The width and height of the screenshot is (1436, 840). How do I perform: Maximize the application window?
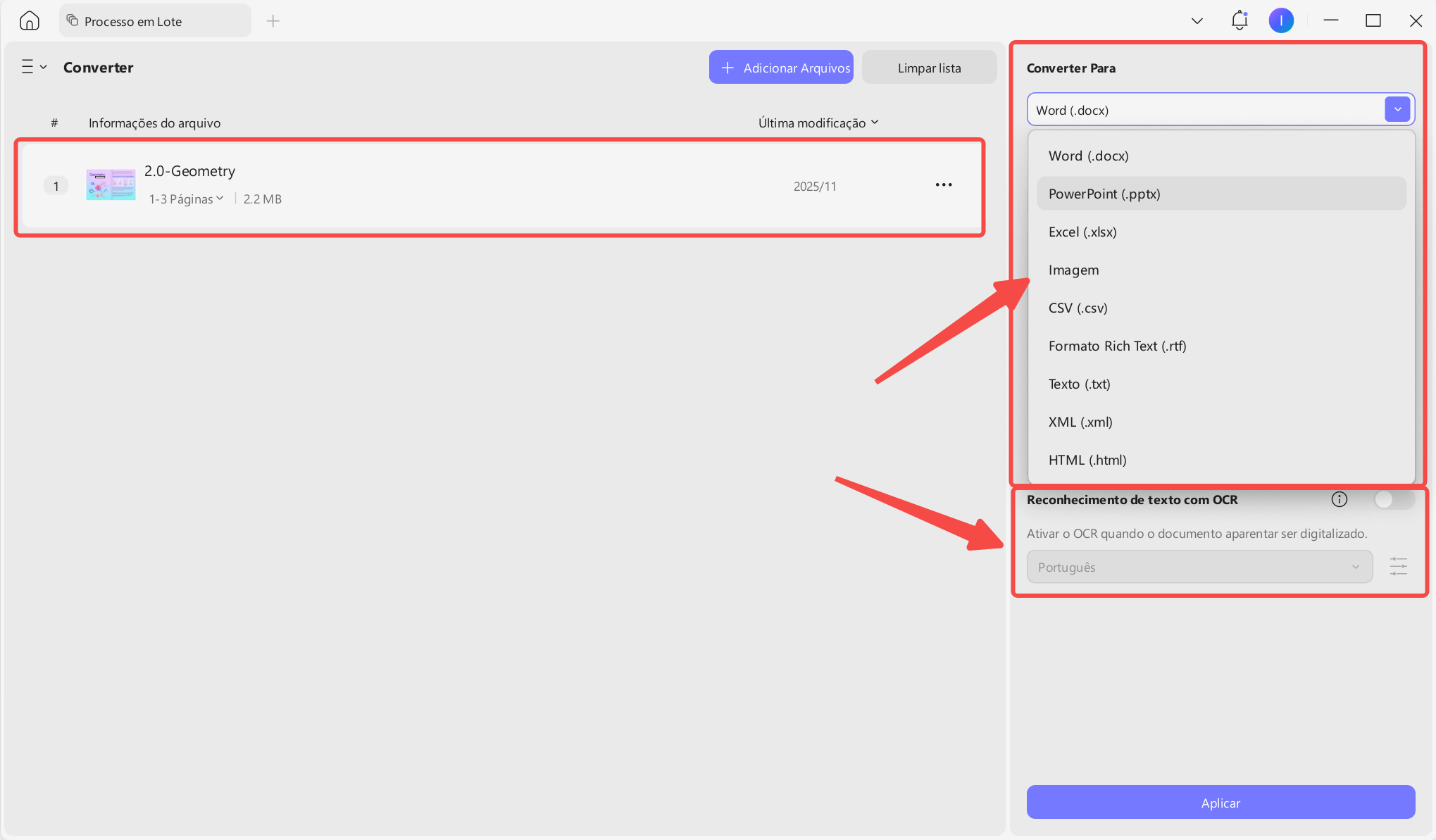[1373, 20]
